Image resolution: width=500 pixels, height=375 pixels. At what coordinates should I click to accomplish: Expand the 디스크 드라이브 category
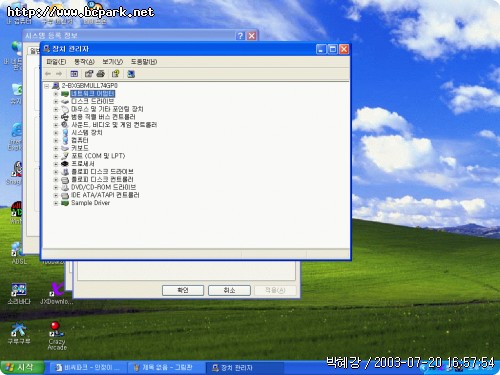coord(56,101)
